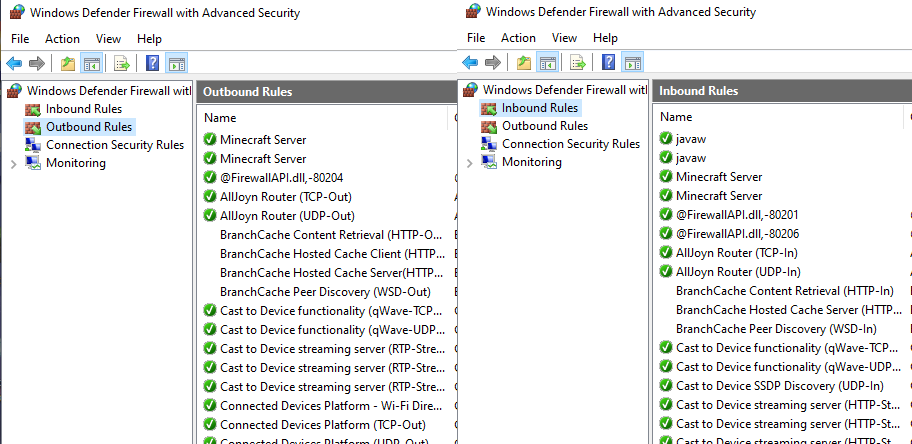Select Connection Security Rules in Outbound Rules window
912x444 pixels.
115,145
